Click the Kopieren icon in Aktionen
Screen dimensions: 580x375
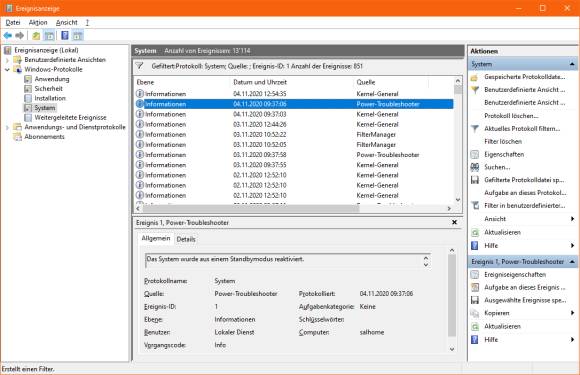[475, 313]
